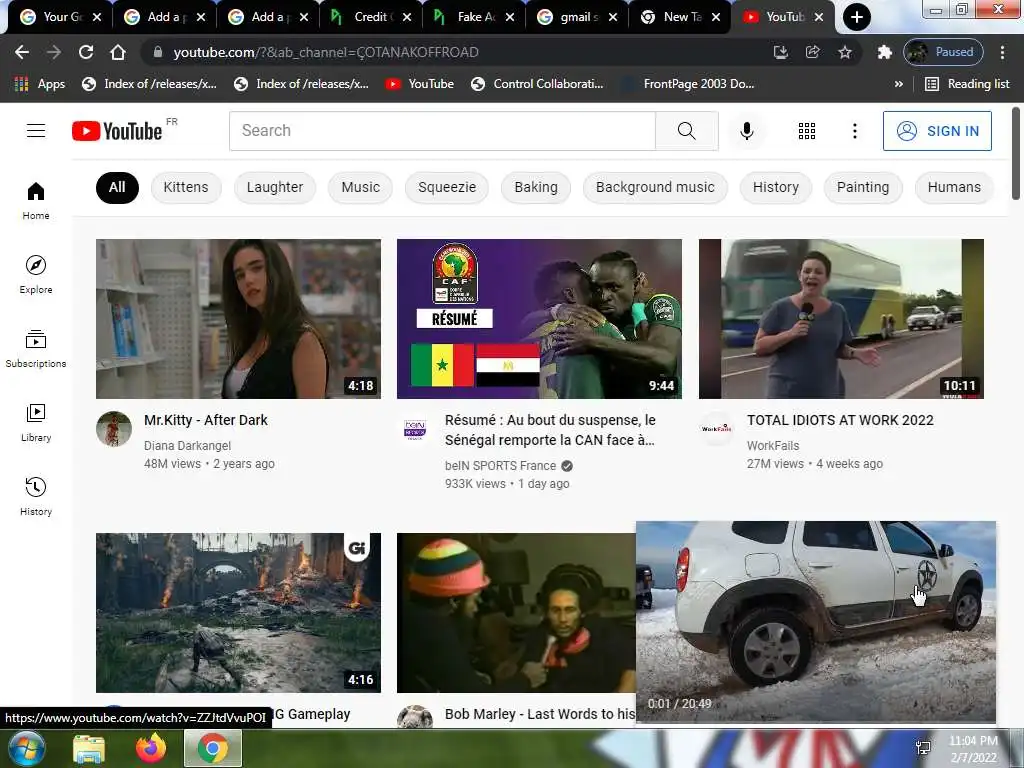Click the browser back arrow

coord(22,52)
